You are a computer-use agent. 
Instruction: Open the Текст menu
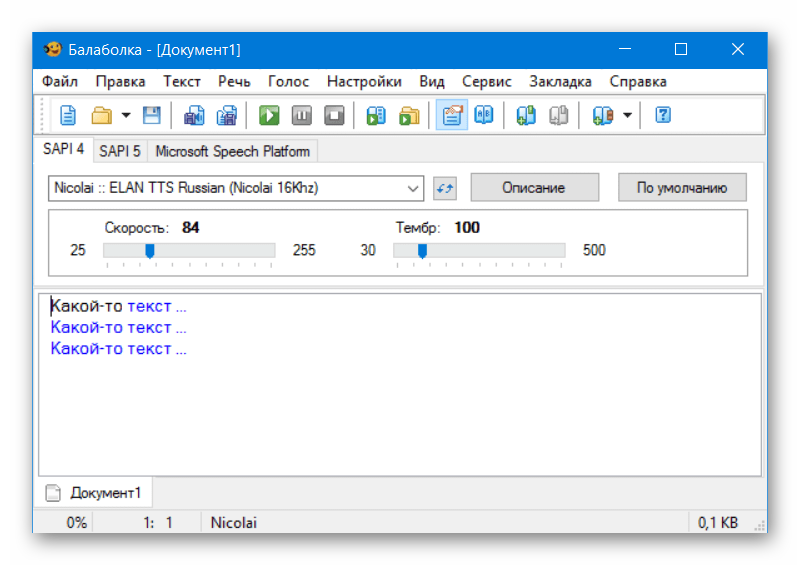[x=182, y=82]
